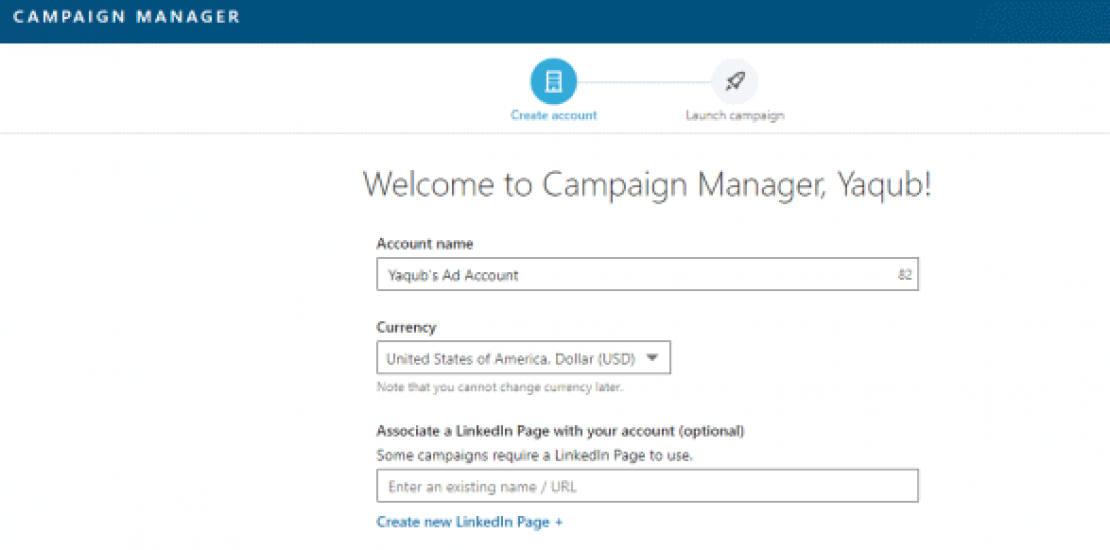Click the Account name field label

tap(424, 244)
